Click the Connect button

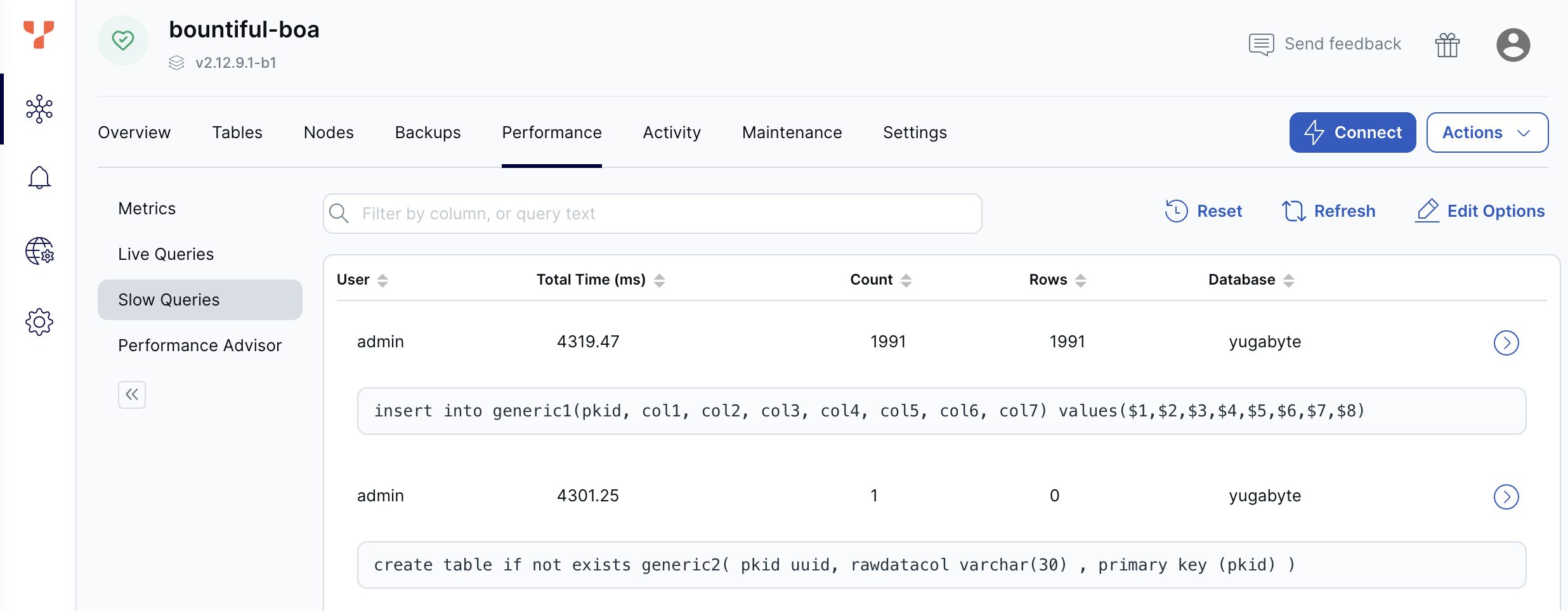1352,132
